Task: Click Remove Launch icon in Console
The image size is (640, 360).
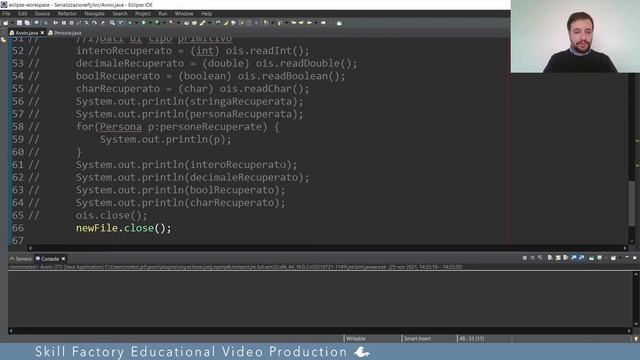Action: (x=533, y=258)
